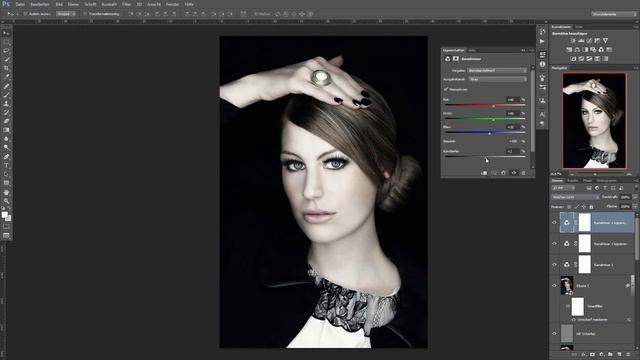
Task: Open the Vorgabe preset dropdown
Action: [x=497, y=71]
